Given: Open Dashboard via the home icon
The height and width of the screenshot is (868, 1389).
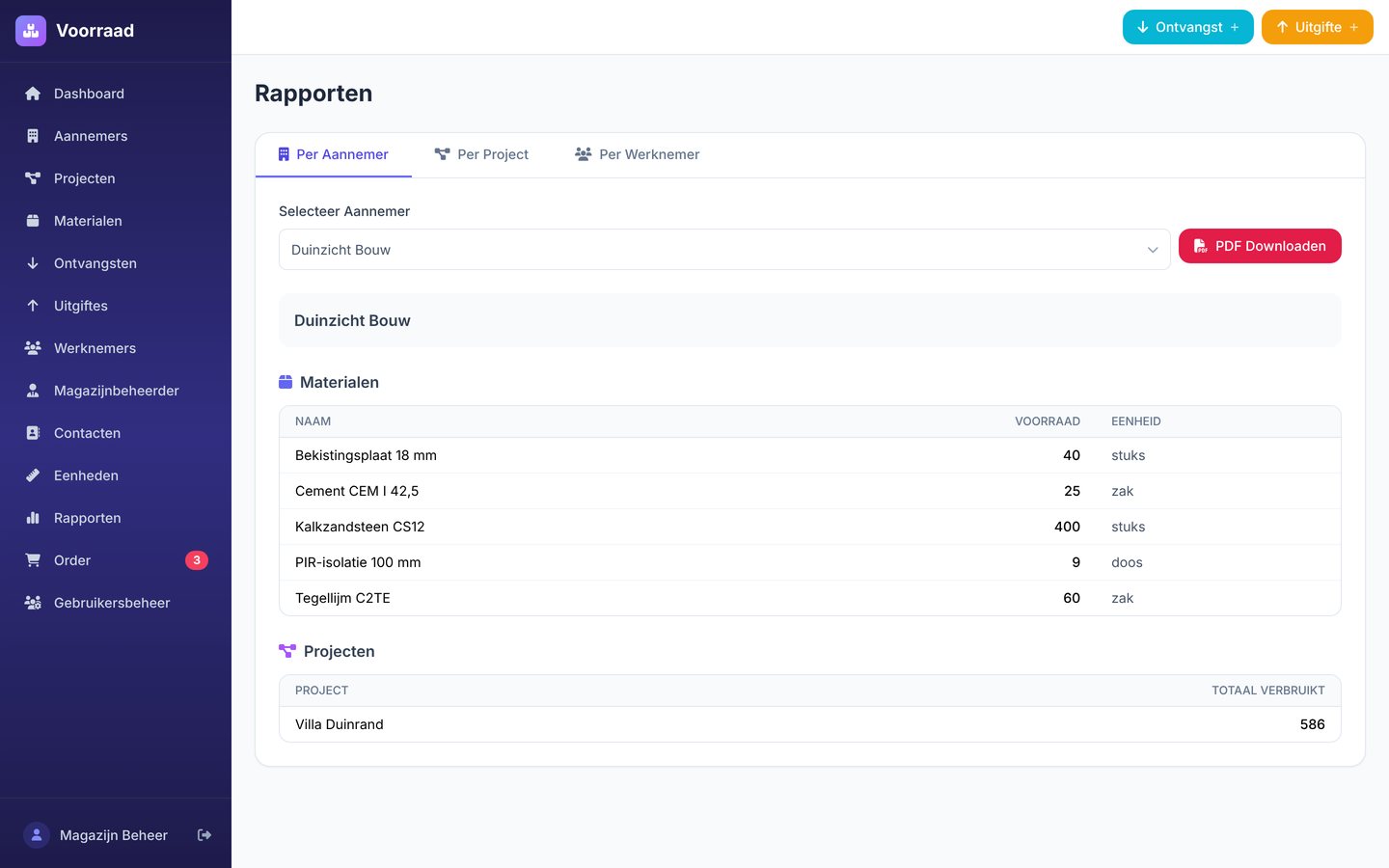Looking at the screenshot, I should tap(33, 94).
